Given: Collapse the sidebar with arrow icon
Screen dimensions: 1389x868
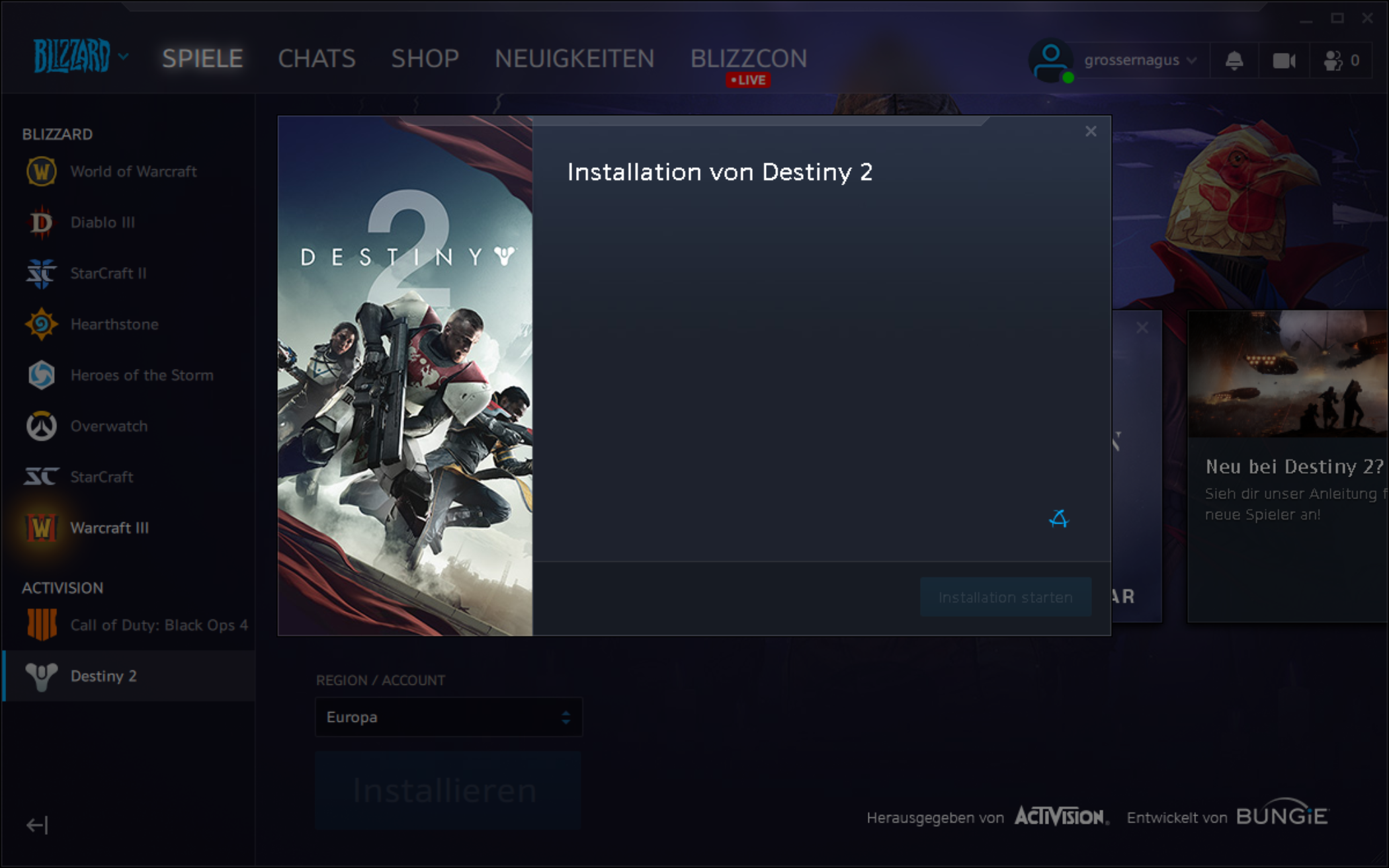Looking at the screenshot, I should click(x=37, y=825).
